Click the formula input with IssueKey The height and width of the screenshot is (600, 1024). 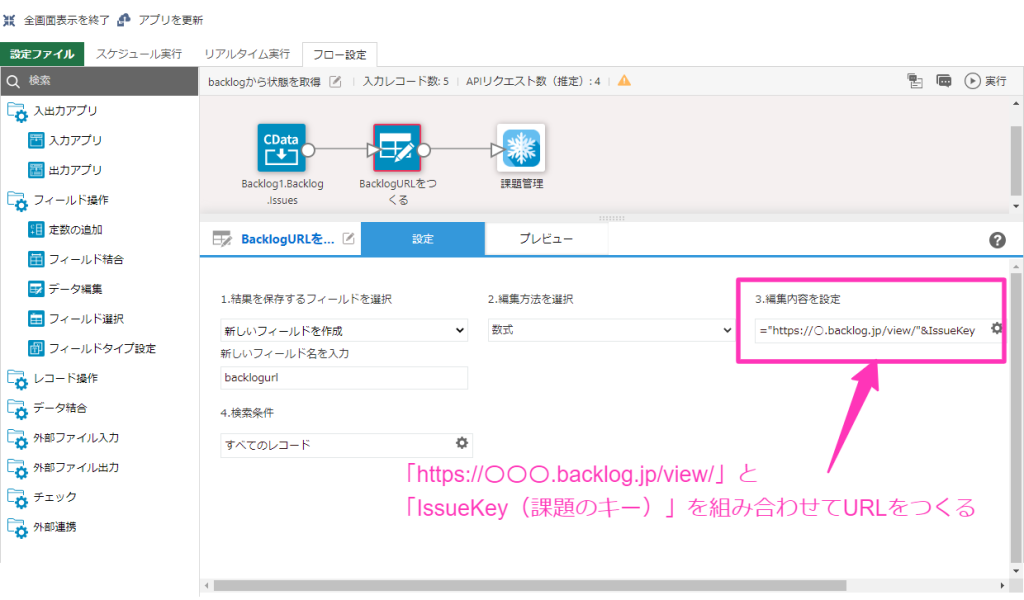[871, 330]
